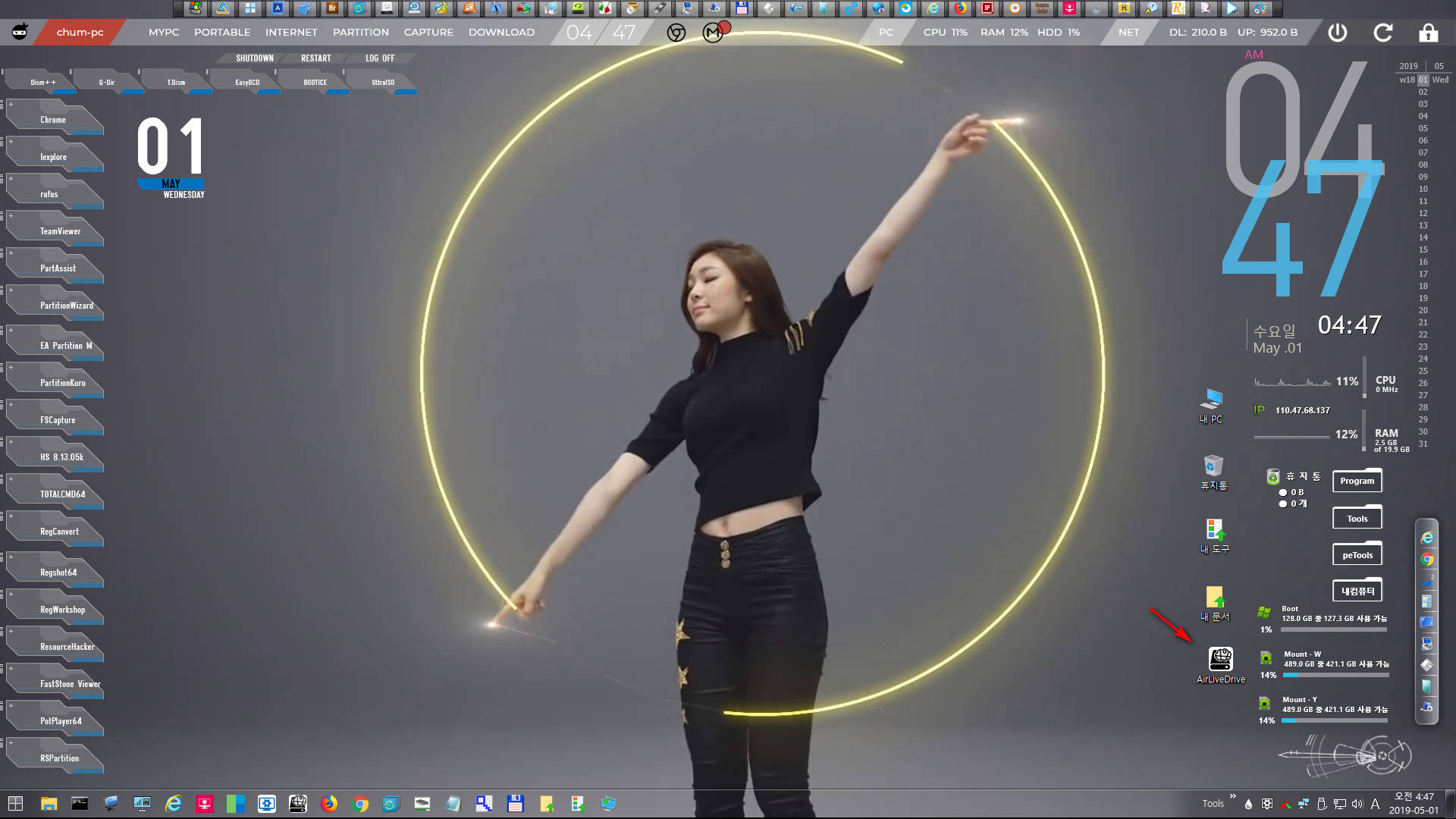Click the Mount - W drive usage bar
Screen dimensions: 1456x819
click(1335, 675)
